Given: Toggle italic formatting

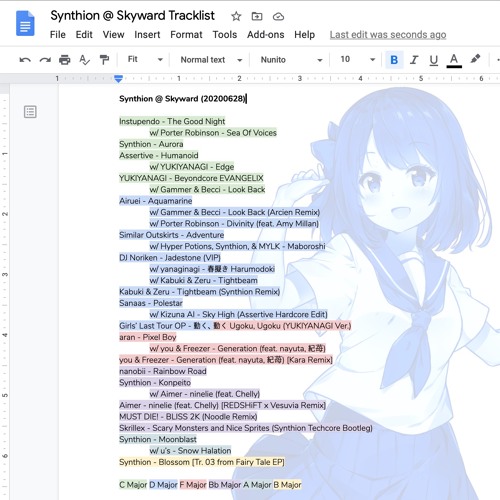Looking at the screenshot, I should (414, 60).
